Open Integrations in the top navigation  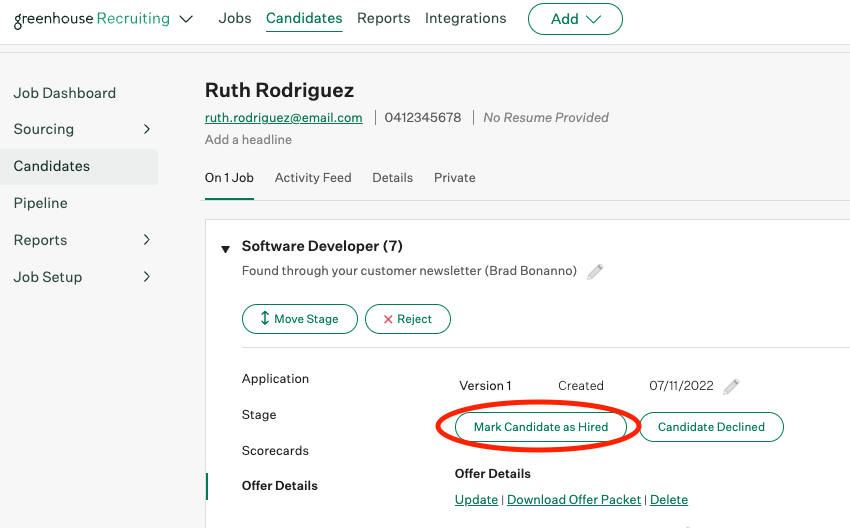(465, 18)
